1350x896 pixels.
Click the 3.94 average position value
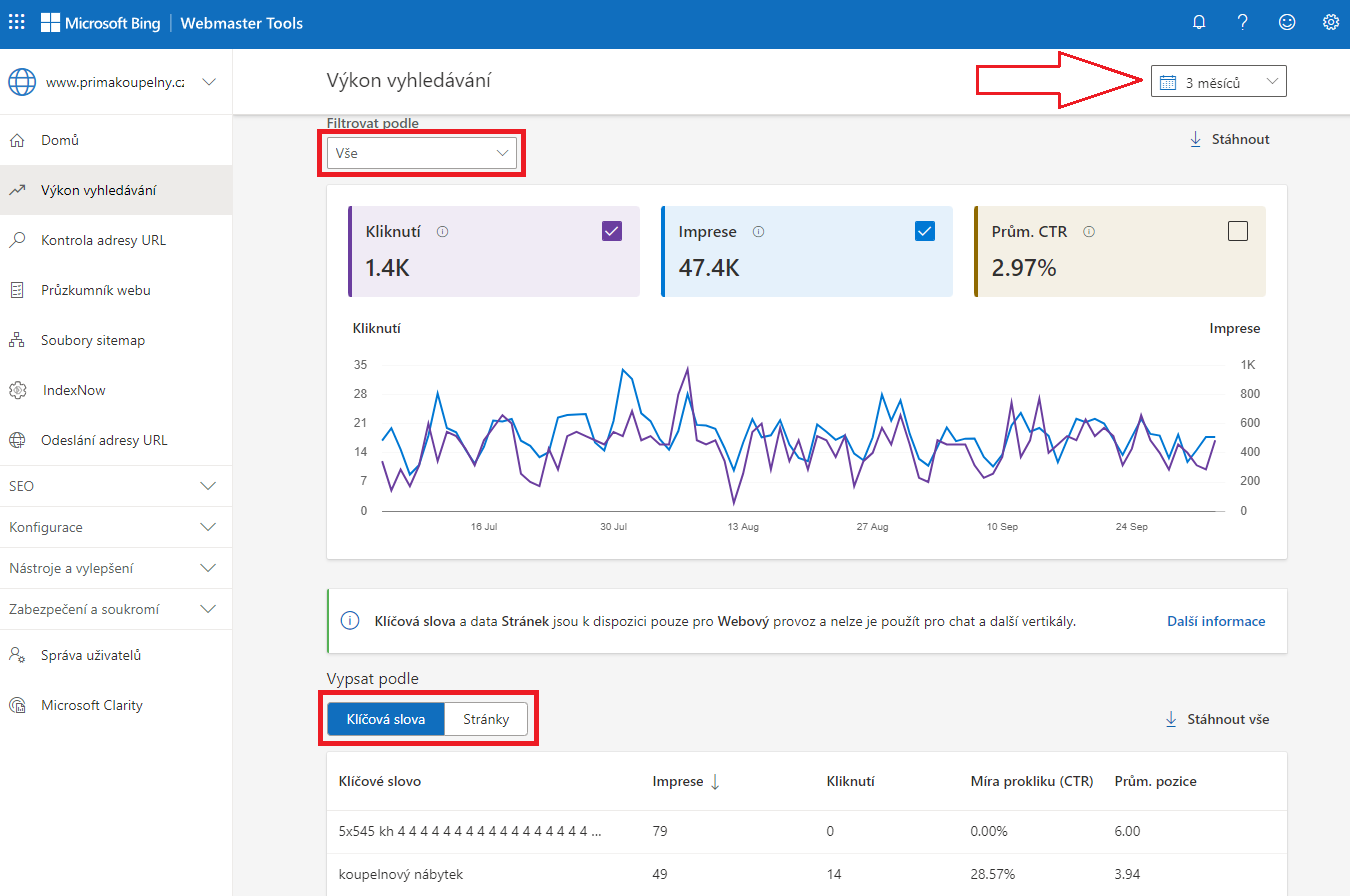(1128, 874)
